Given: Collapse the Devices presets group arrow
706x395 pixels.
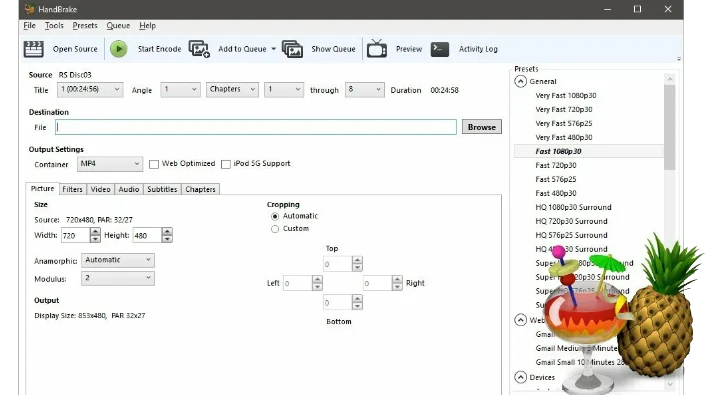Looking at the screenshot, I should [x=520, y=377].
